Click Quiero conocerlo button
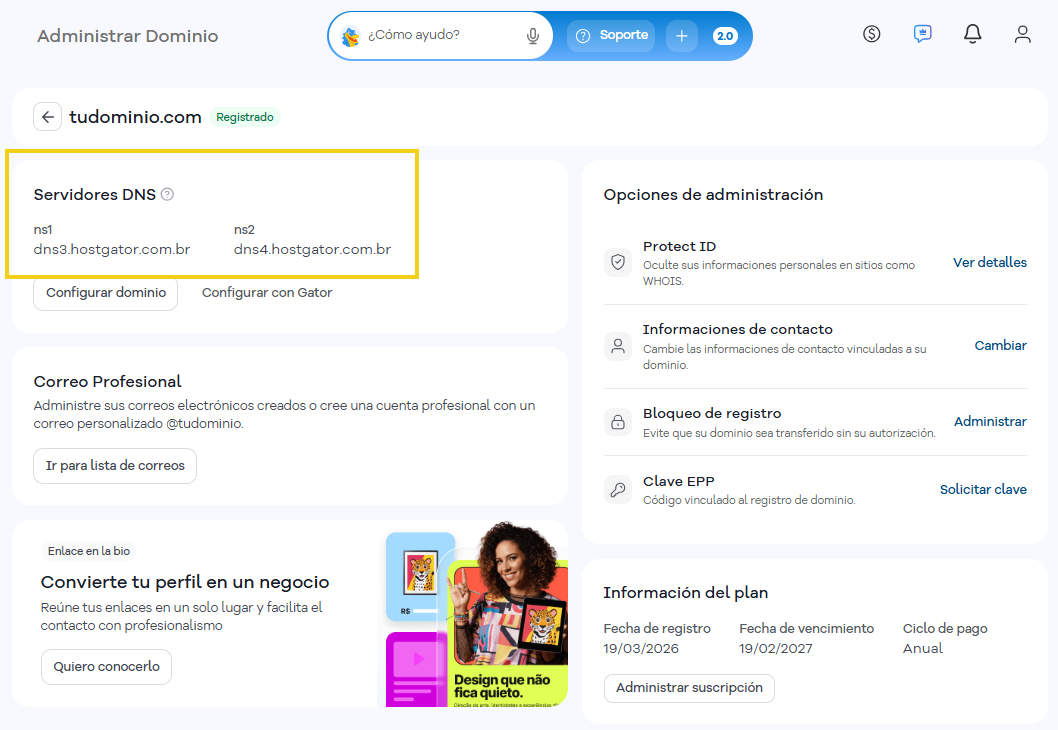 [107, 667]
